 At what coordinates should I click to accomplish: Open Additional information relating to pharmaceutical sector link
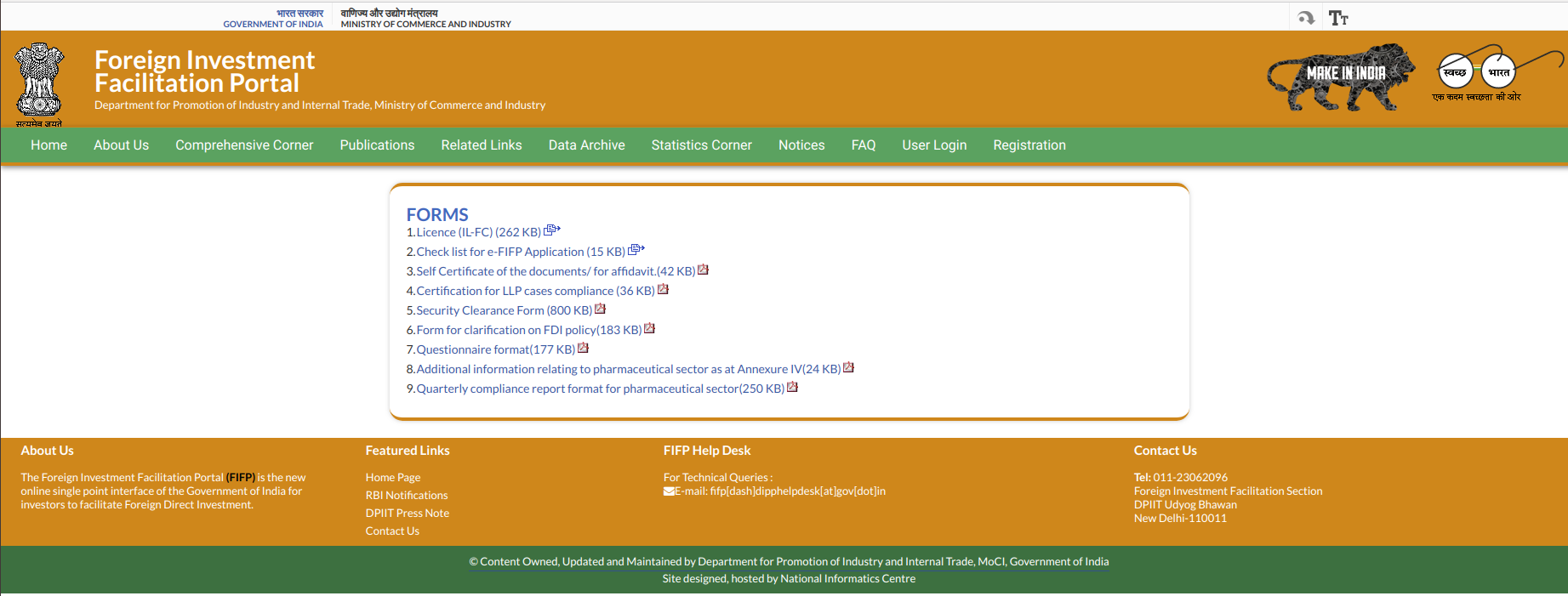628,369
